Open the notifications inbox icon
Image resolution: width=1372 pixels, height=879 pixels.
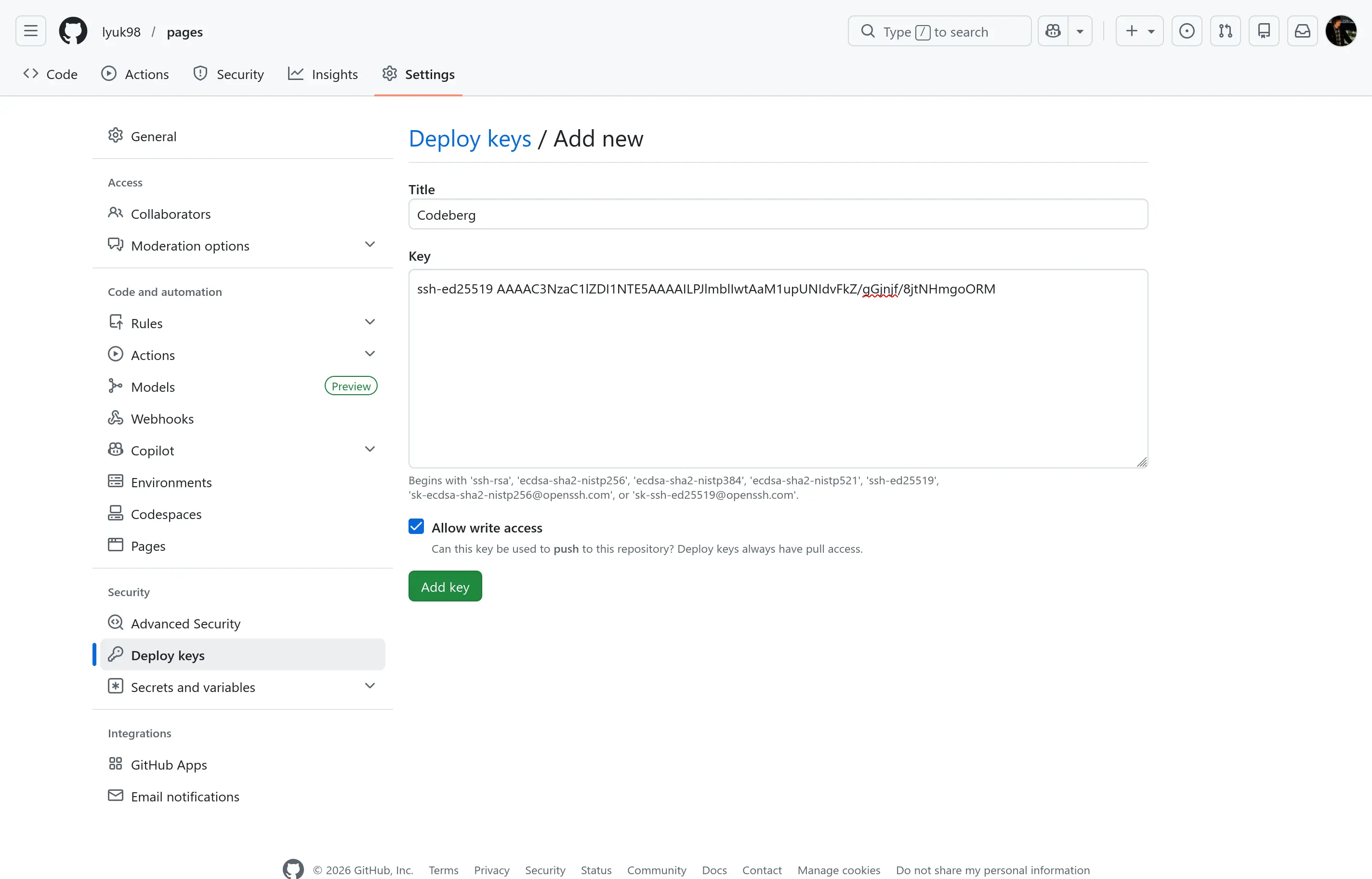1303,31
